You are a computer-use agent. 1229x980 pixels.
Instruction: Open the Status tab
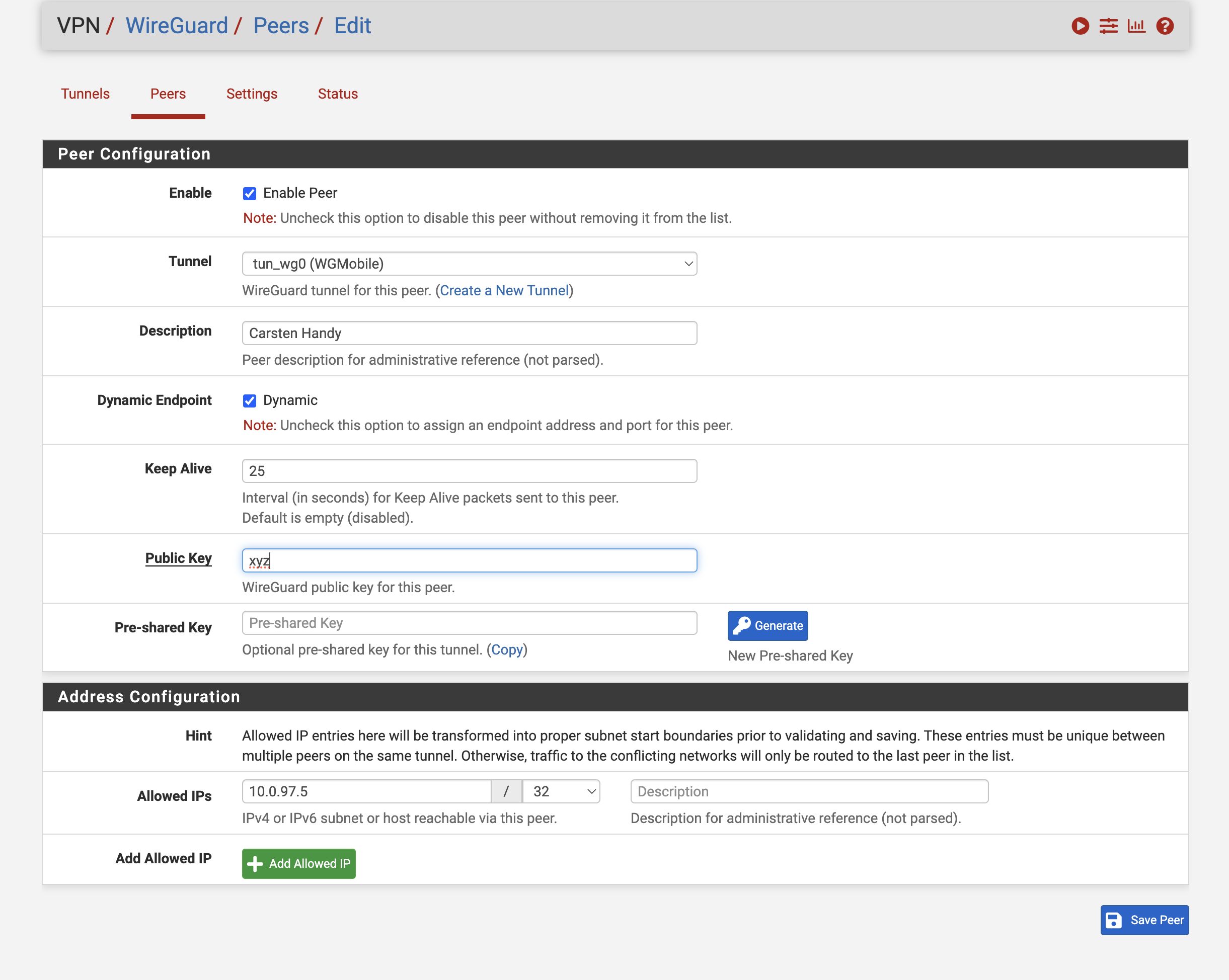338,94
